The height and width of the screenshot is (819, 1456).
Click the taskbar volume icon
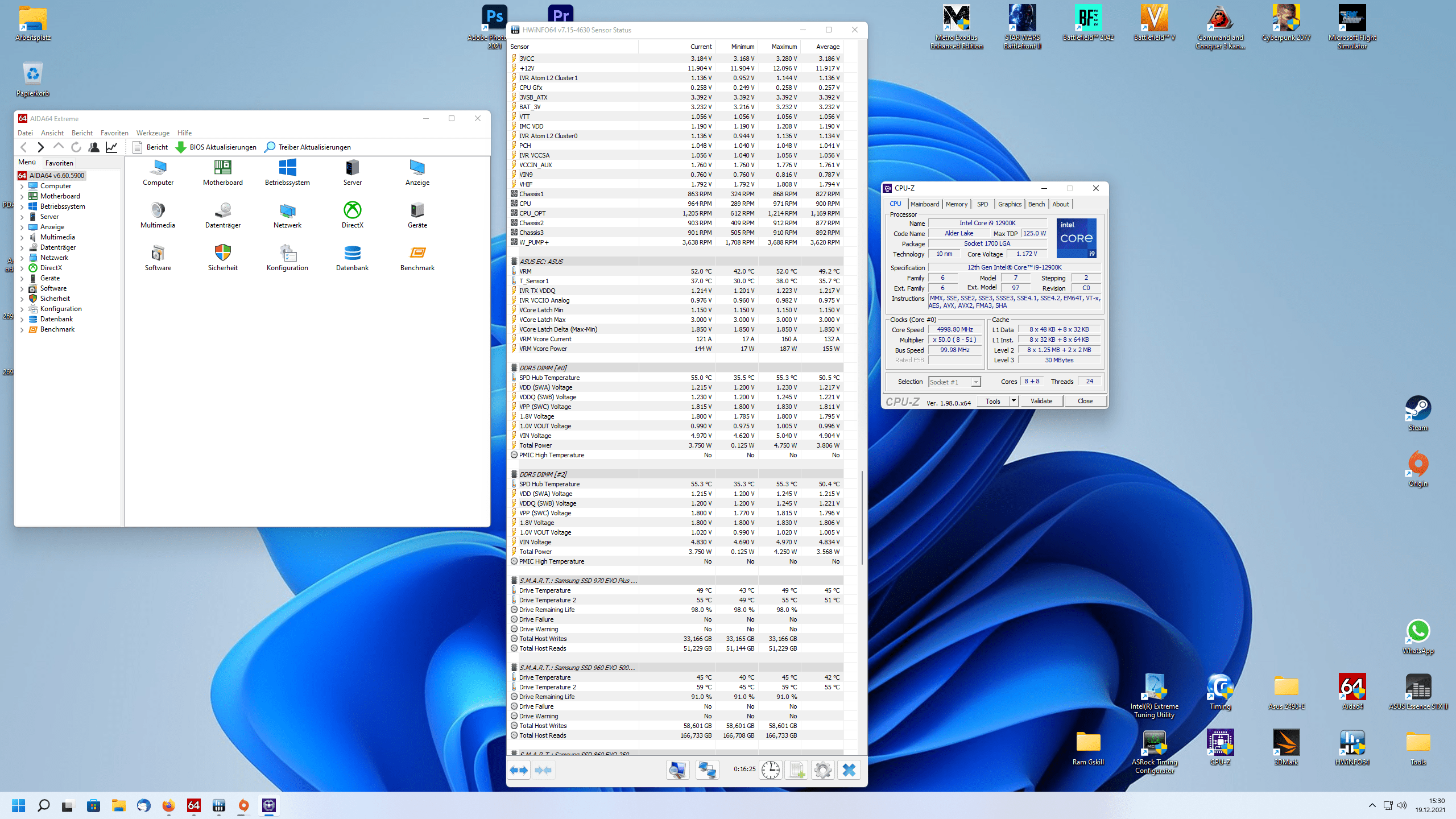point(1402,805)
